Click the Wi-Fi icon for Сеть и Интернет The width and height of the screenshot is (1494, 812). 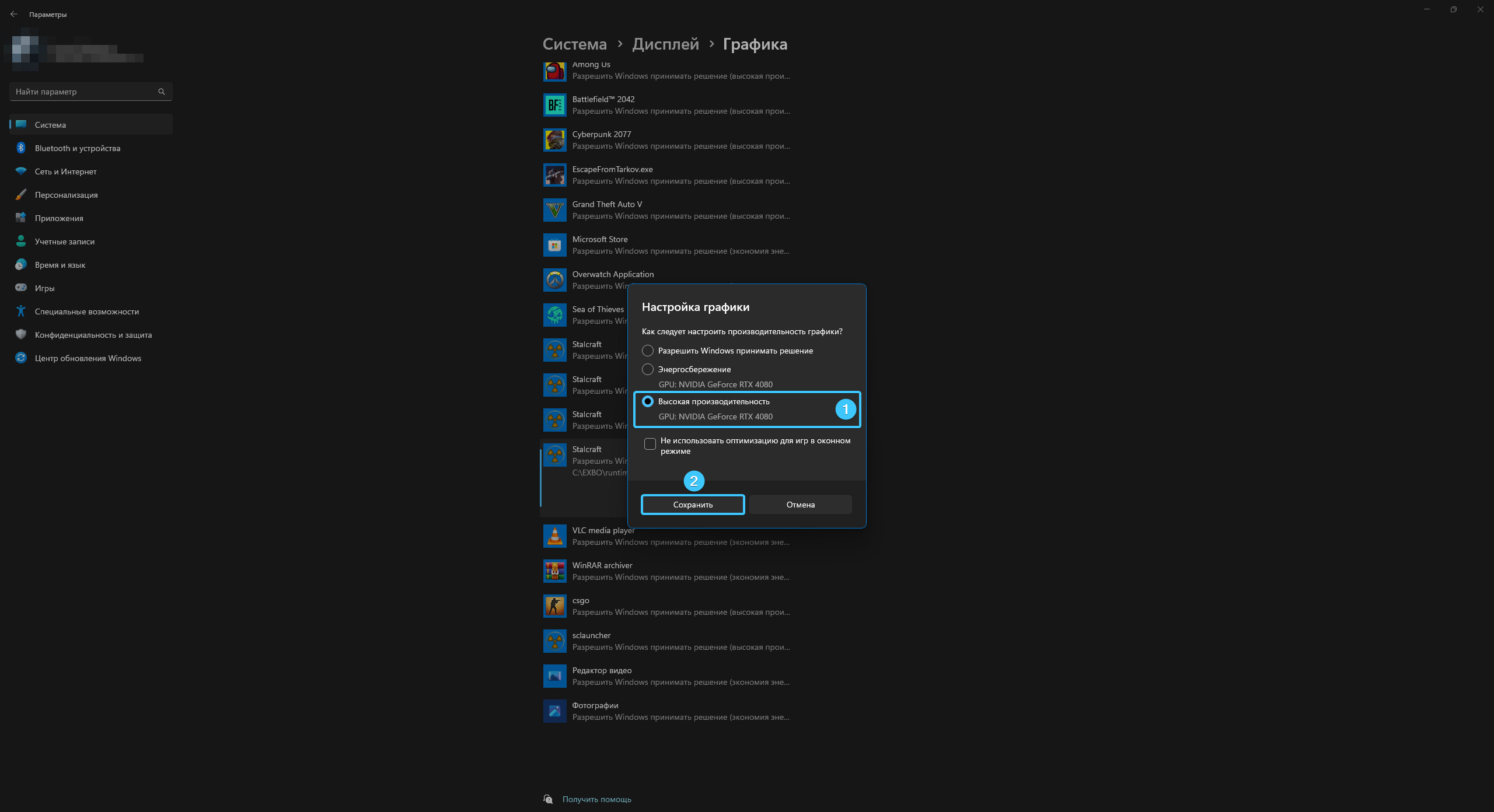coord(21,171)
